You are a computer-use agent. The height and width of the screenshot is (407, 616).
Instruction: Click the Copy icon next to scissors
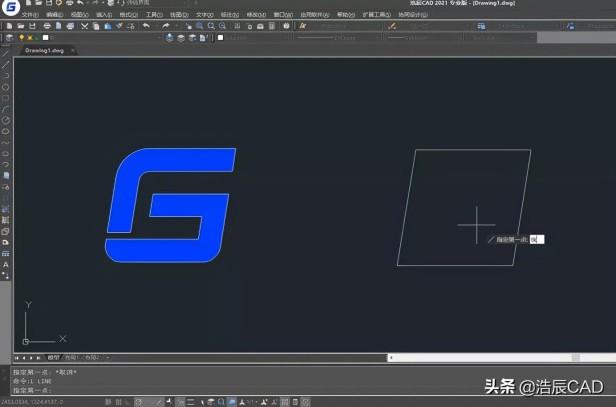pyautogui.click(x=96, y=26)
